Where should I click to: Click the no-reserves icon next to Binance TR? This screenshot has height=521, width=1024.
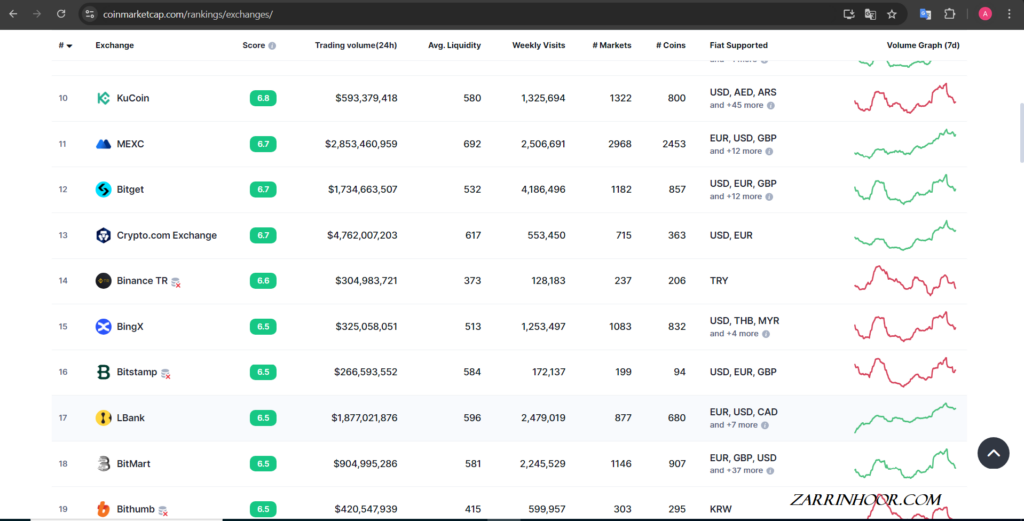pos(176,282)
